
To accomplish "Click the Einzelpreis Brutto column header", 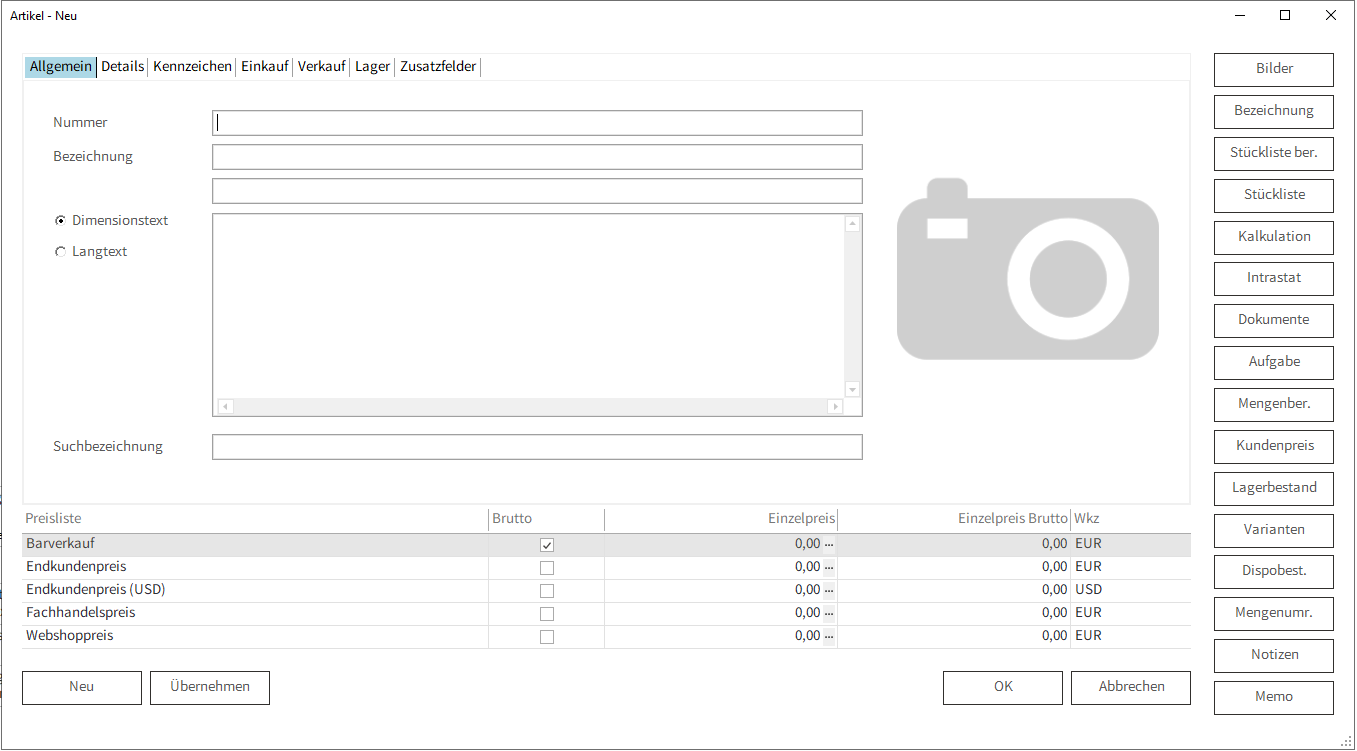I will [954, 519].
